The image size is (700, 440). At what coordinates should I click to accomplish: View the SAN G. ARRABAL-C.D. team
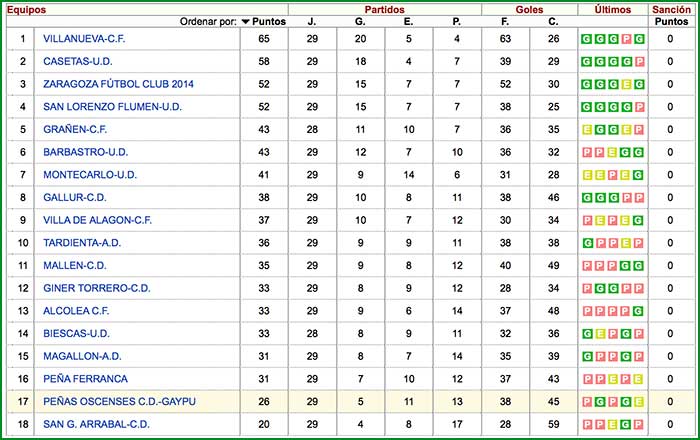95,424
